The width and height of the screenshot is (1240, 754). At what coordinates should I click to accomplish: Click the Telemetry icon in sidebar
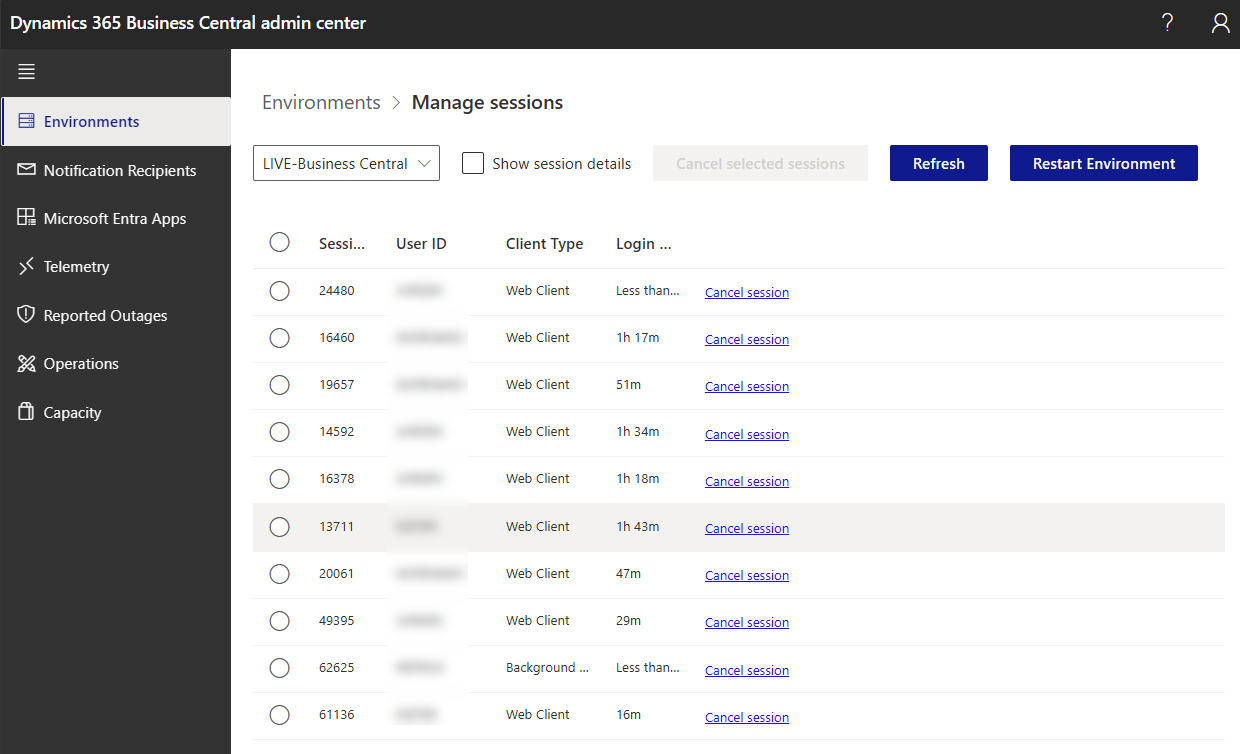27,267
